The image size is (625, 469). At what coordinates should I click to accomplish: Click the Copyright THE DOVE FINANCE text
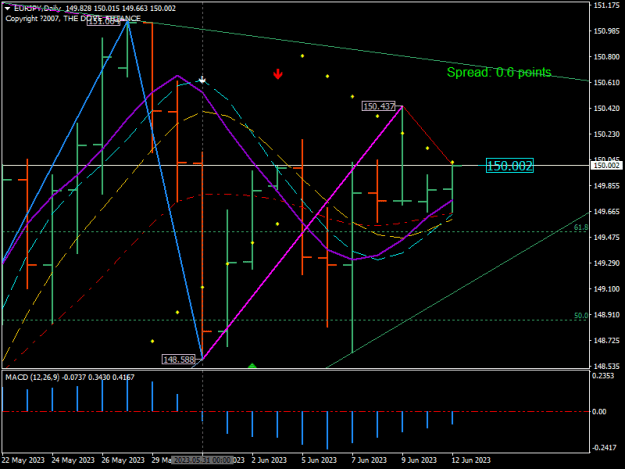pos(73,18)
